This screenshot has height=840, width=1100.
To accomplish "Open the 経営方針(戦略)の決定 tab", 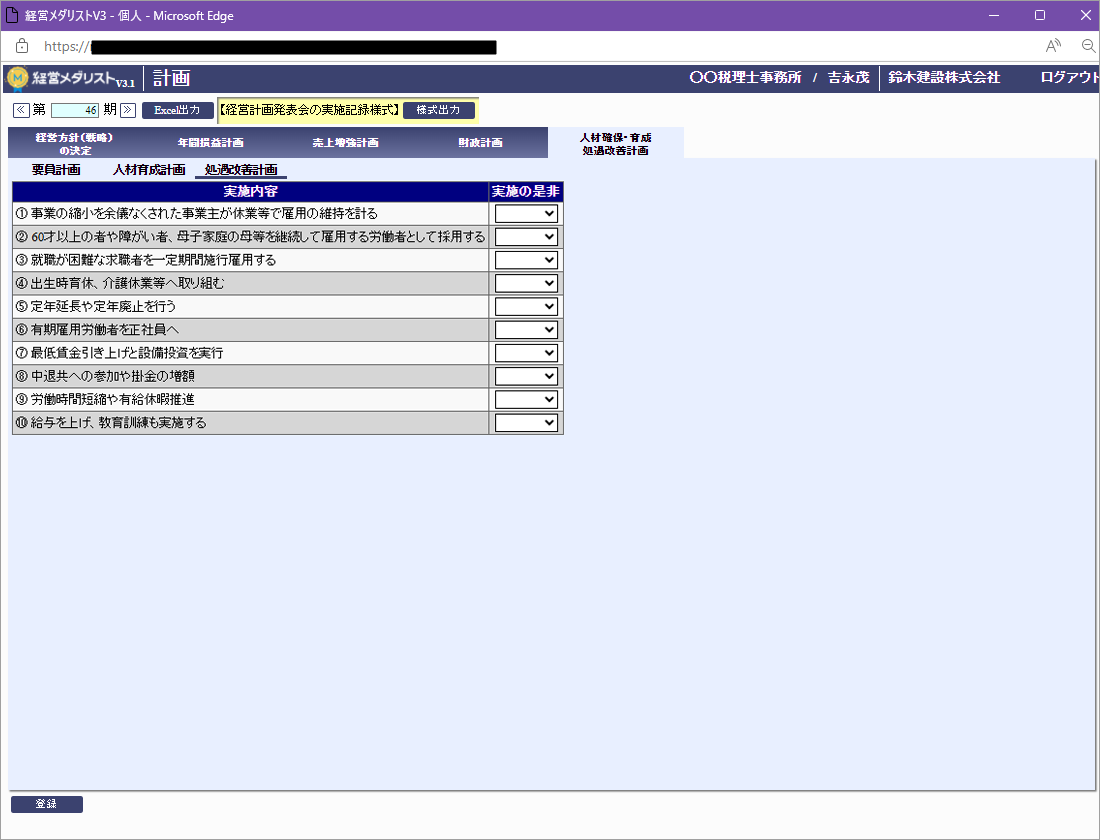I will pos(74,143).
